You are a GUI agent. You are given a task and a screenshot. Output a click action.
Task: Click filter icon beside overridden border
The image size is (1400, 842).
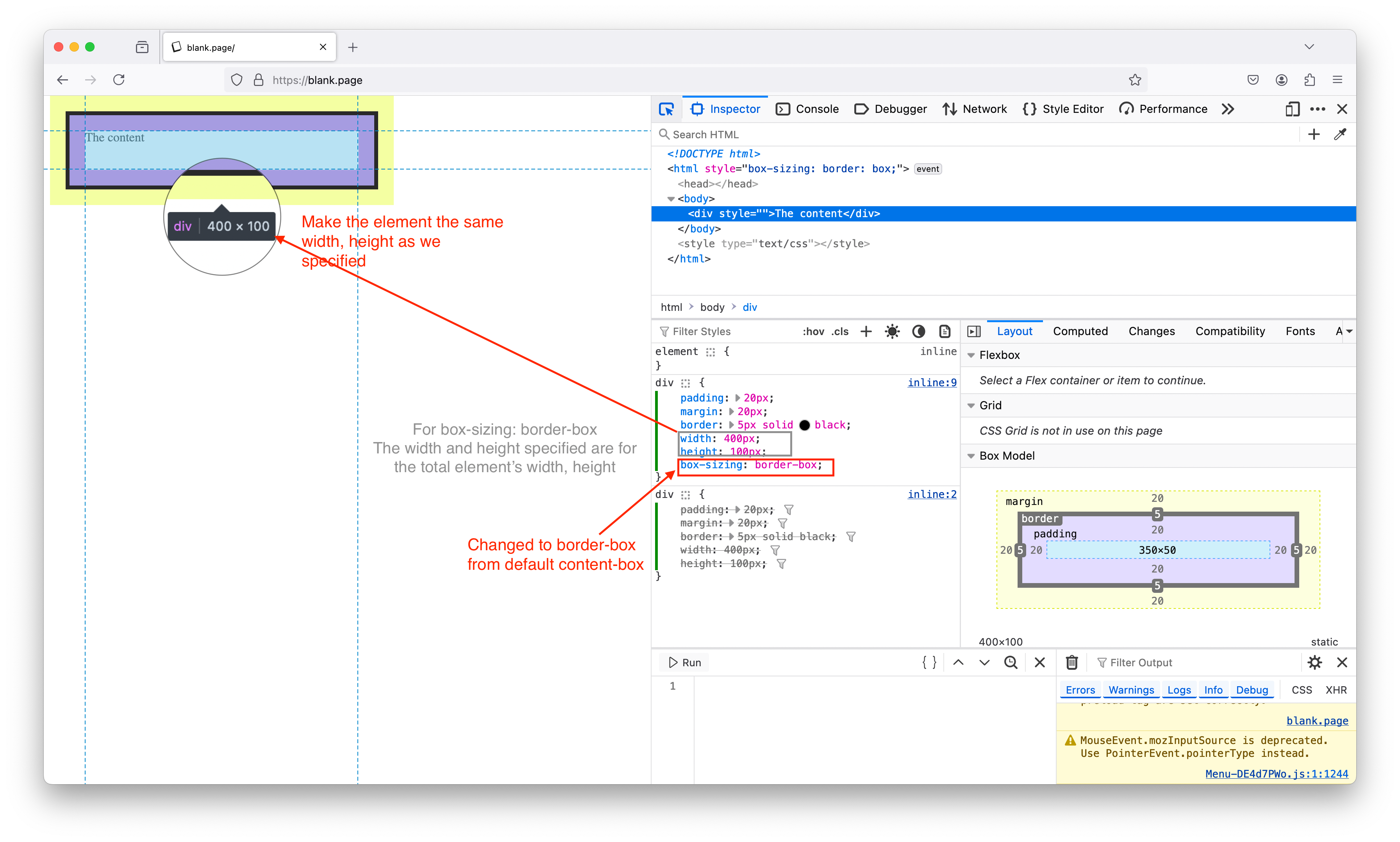point(851,537)
